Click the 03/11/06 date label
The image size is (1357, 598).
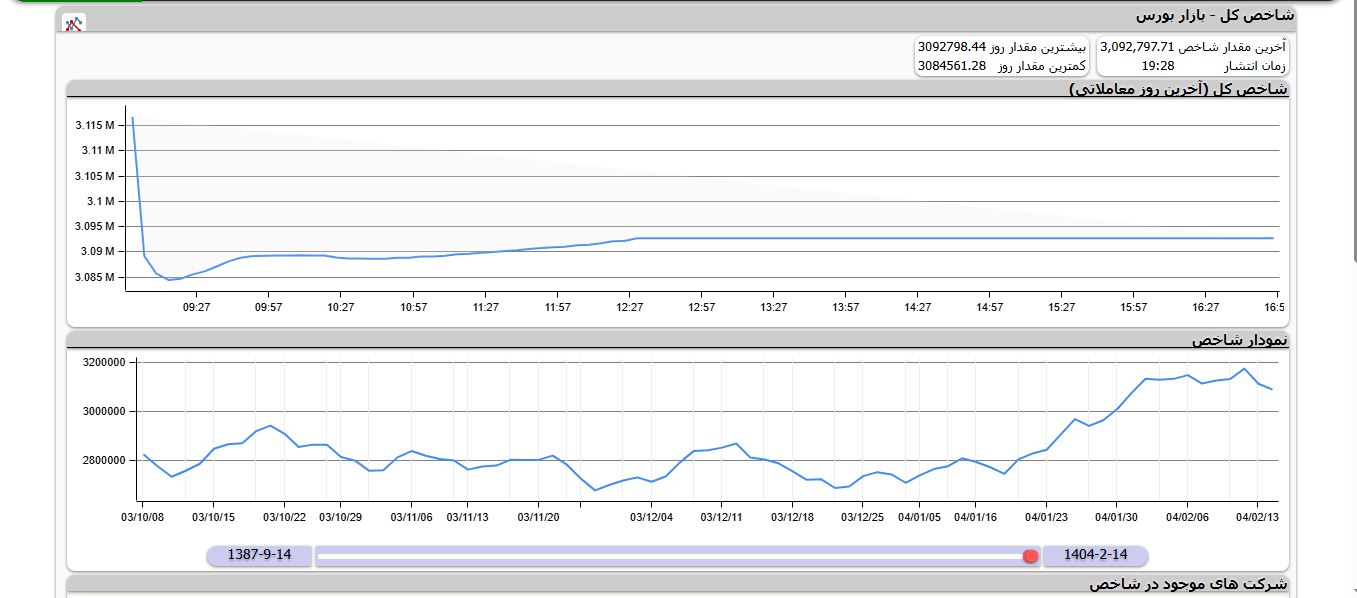point(411,517)
